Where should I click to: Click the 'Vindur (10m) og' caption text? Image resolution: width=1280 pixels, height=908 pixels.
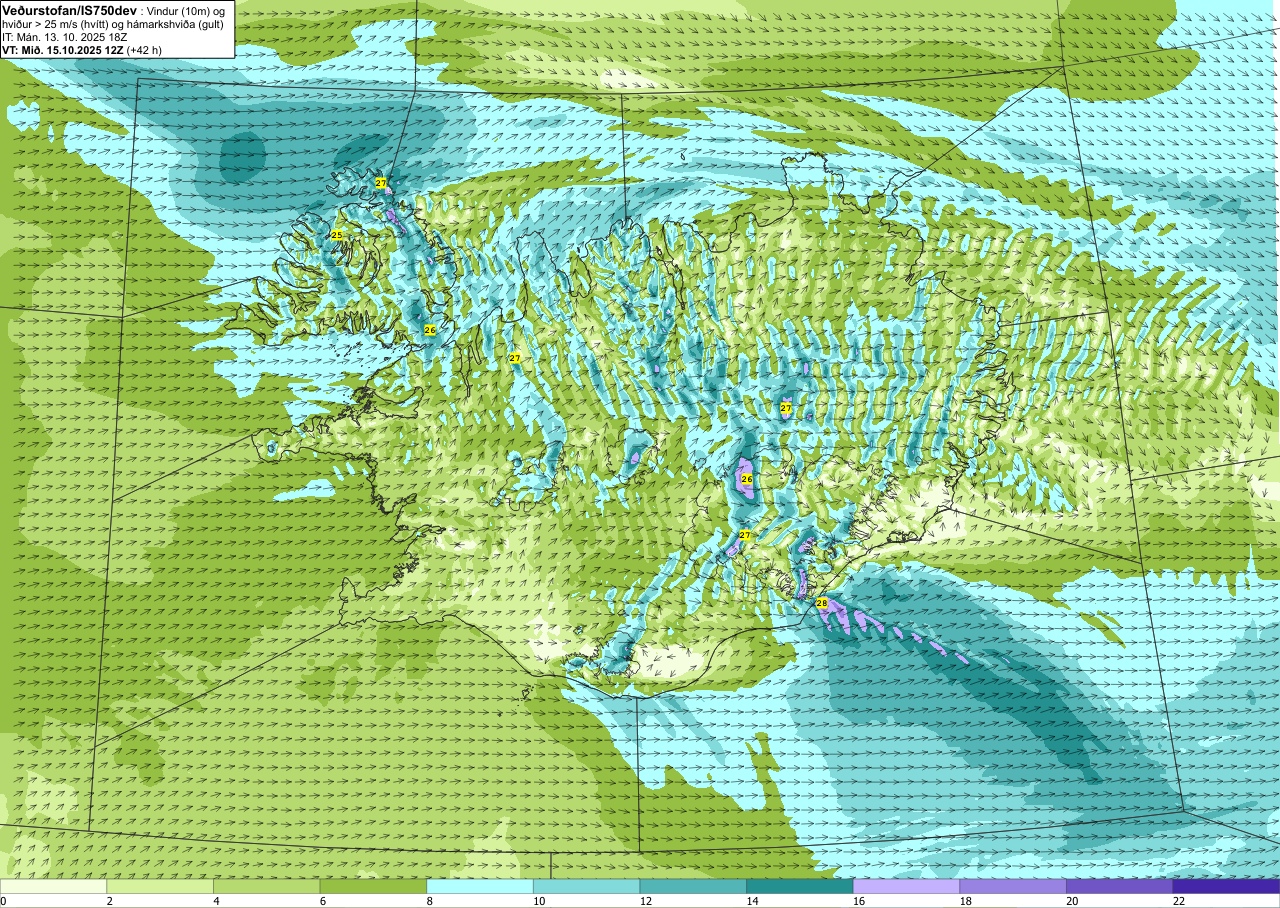[186, 10]
